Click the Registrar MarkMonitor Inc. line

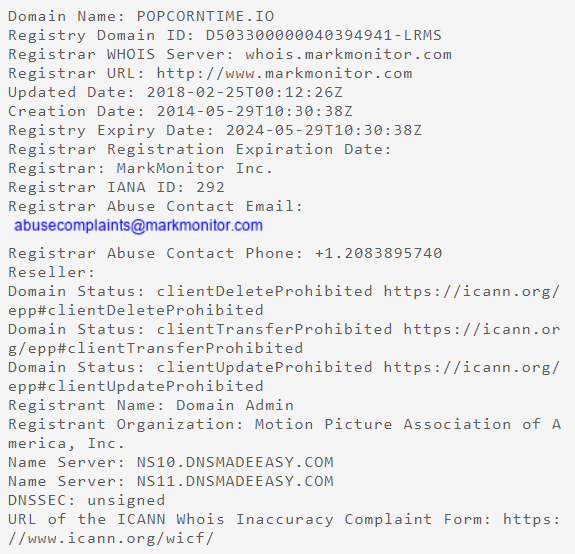coord(140,169)
